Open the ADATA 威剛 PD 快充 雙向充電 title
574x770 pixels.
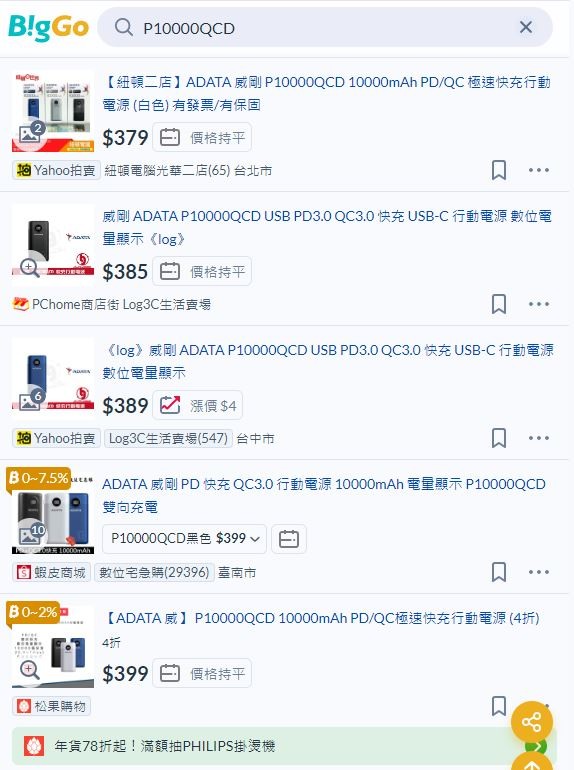tap(324, 495)
